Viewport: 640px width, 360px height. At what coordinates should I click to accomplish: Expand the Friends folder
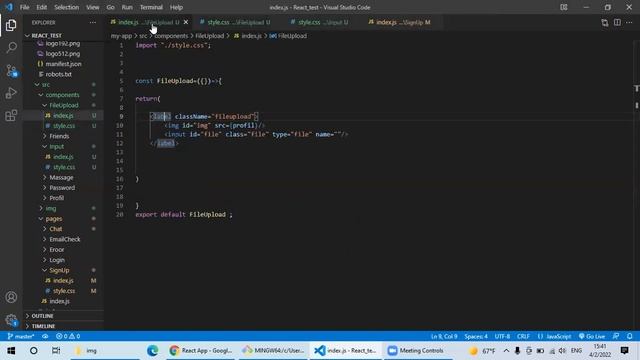[59, 136]
